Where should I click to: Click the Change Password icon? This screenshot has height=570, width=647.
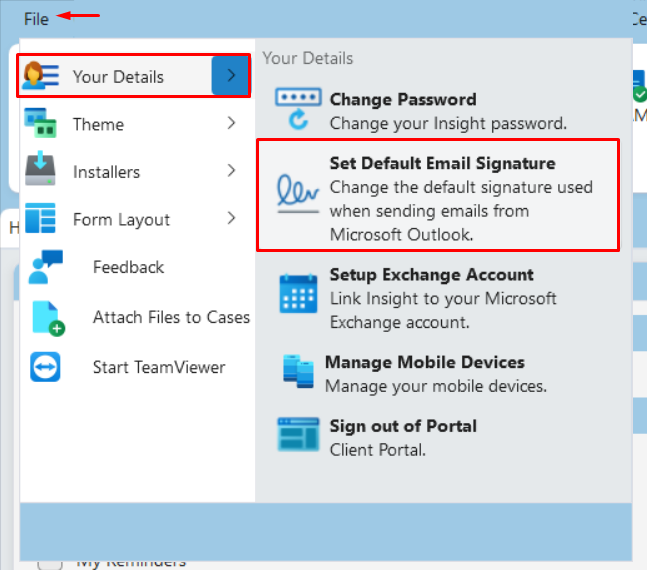tap(298, 109)
